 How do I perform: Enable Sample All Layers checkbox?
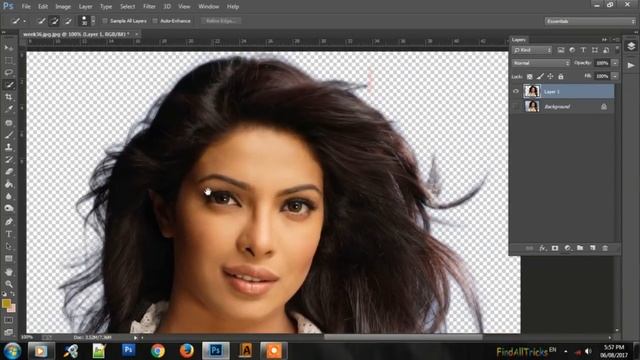[105, 21]
